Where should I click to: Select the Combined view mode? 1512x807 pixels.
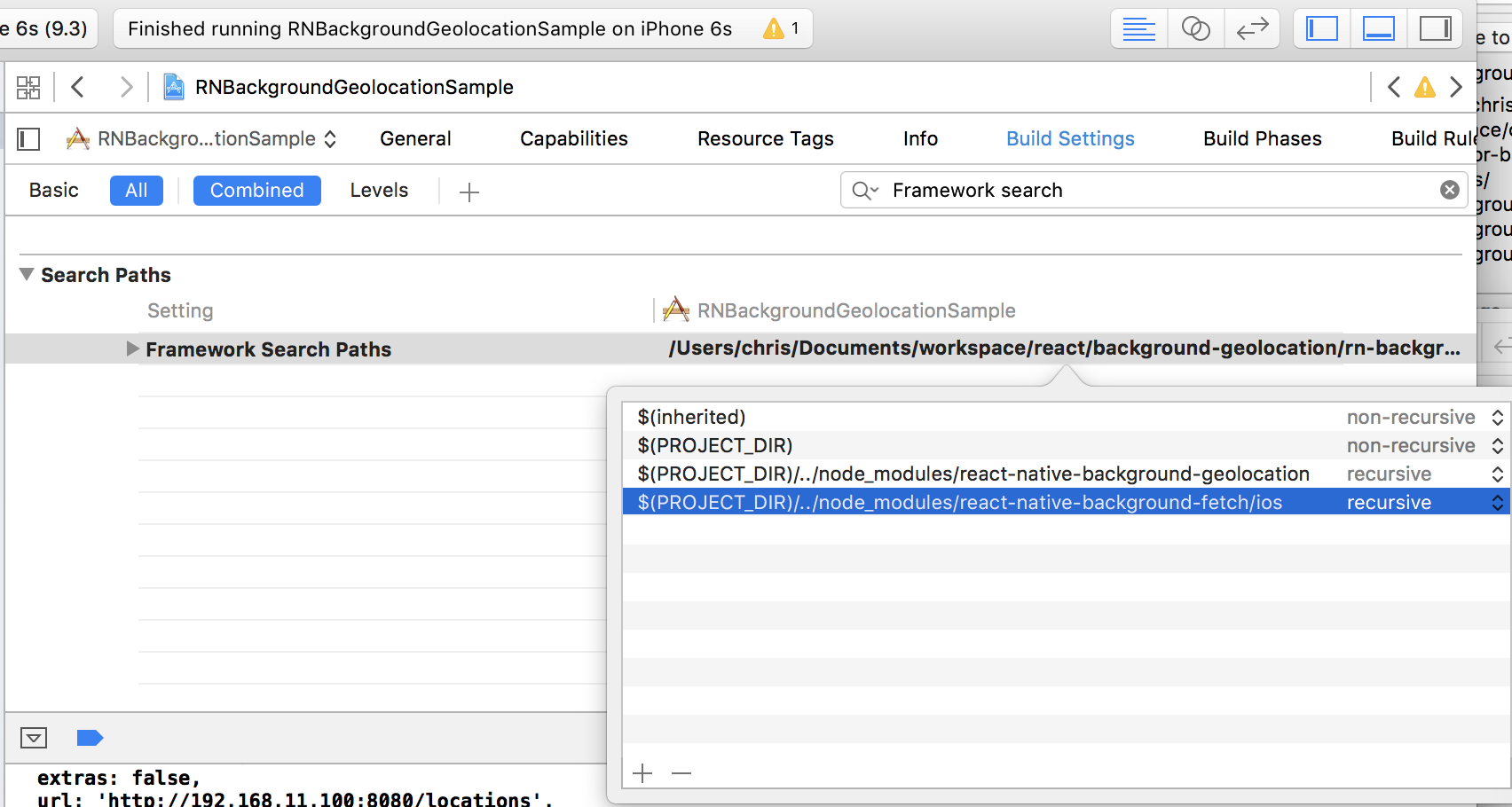[257, 191]
